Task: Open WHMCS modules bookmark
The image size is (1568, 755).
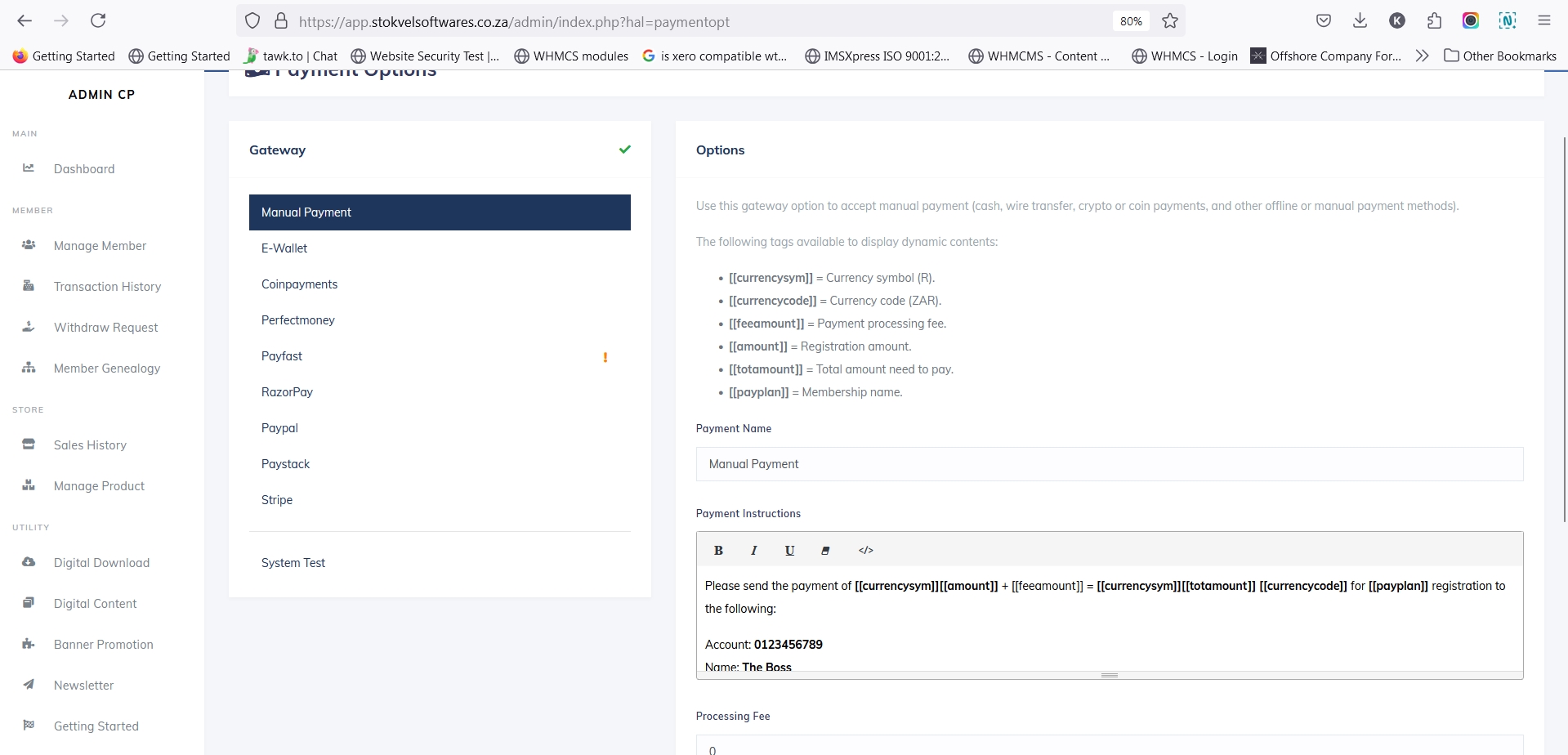Action: click(x=571, y=56)
